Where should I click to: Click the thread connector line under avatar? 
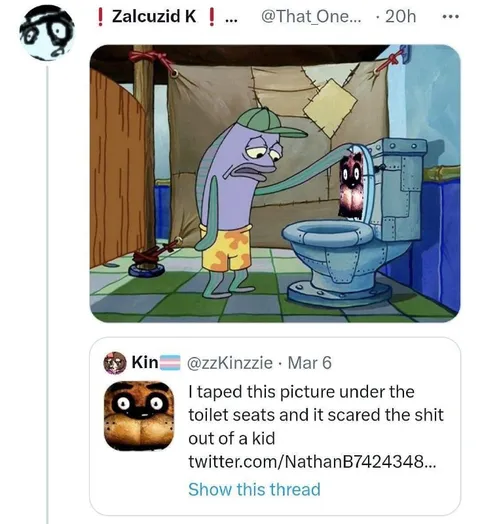47,294
